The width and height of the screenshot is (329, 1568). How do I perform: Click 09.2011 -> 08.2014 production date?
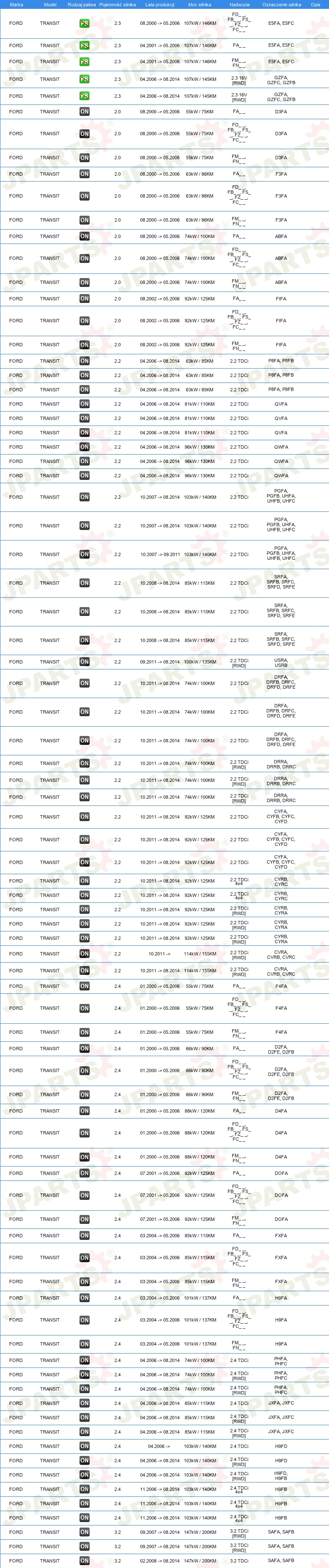point(160,662)
